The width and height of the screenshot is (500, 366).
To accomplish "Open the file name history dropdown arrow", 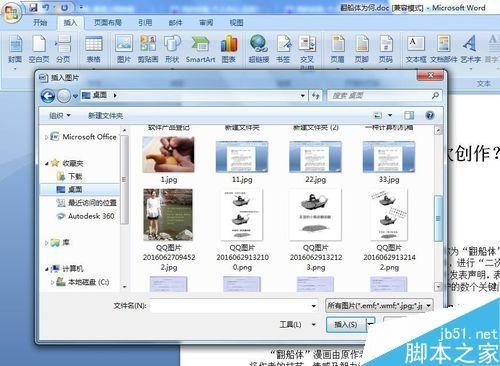I will point(313,306).
